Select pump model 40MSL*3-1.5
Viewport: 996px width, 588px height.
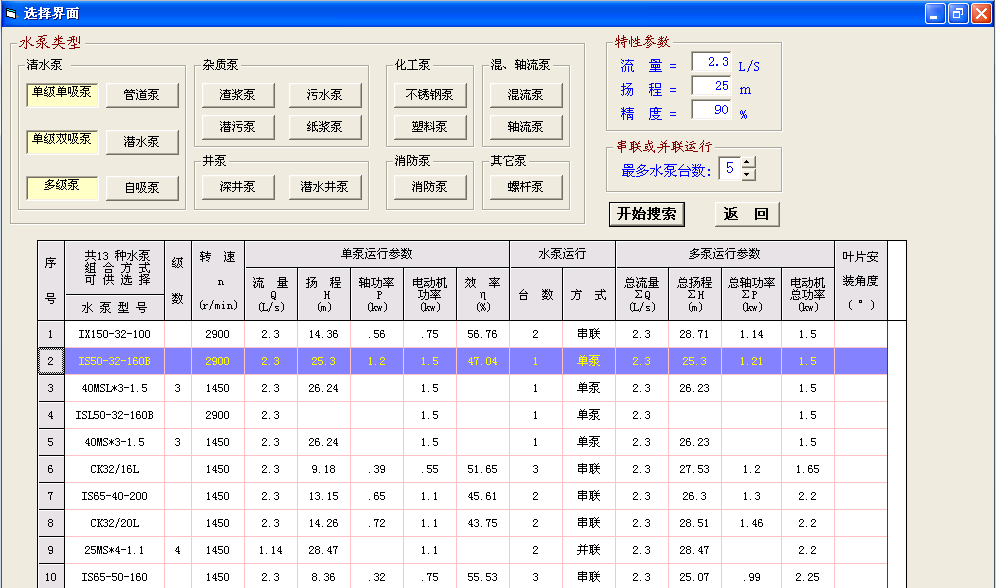(x=114, y=388)
